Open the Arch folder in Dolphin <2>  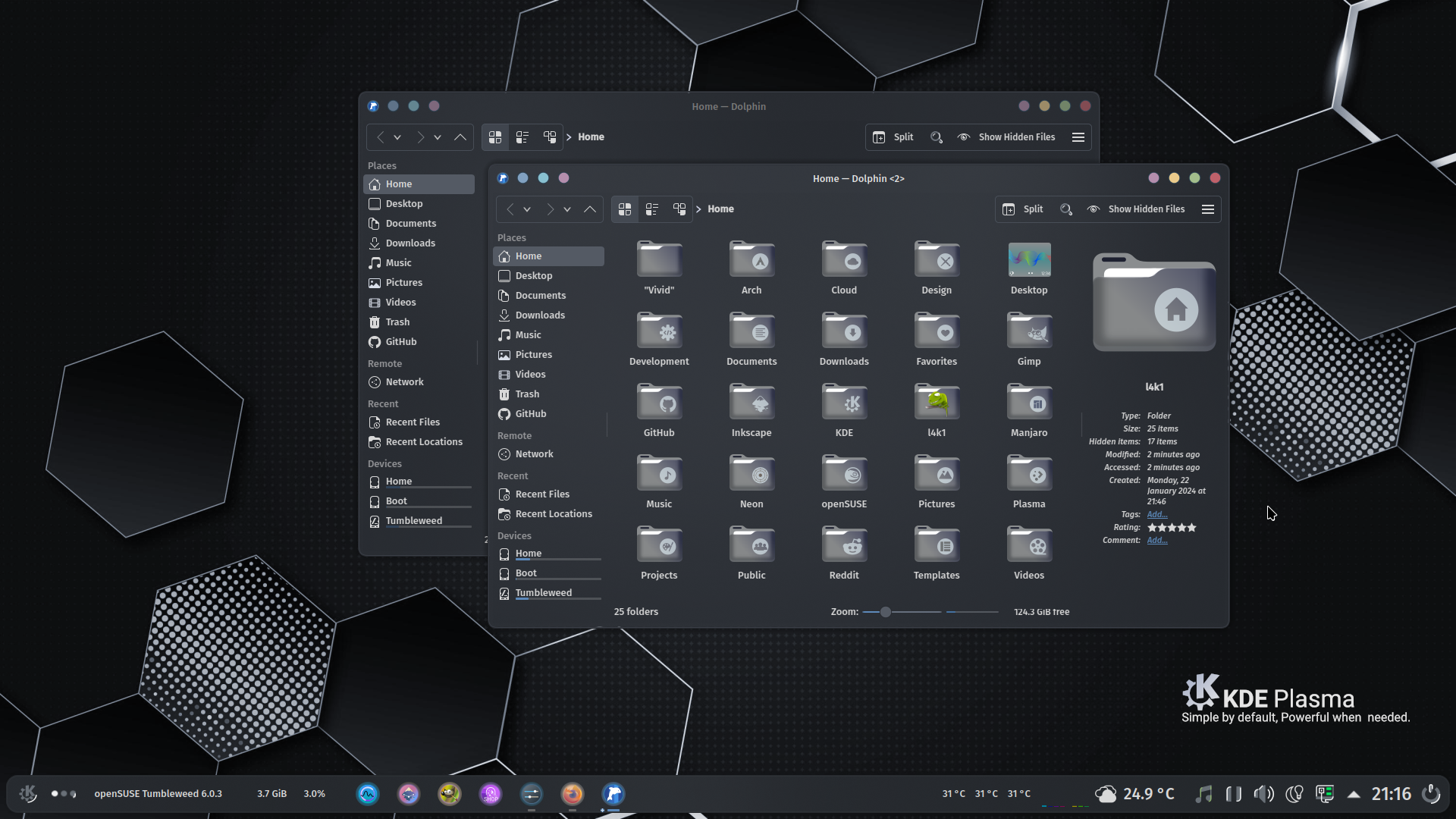(x=752, y=260)
